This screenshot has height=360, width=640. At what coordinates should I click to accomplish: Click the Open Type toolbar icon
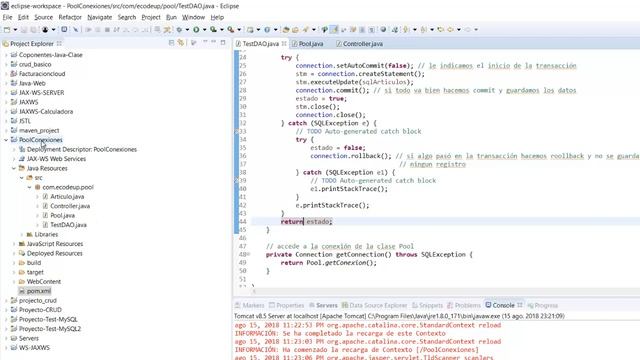click(x=286, y=29)
